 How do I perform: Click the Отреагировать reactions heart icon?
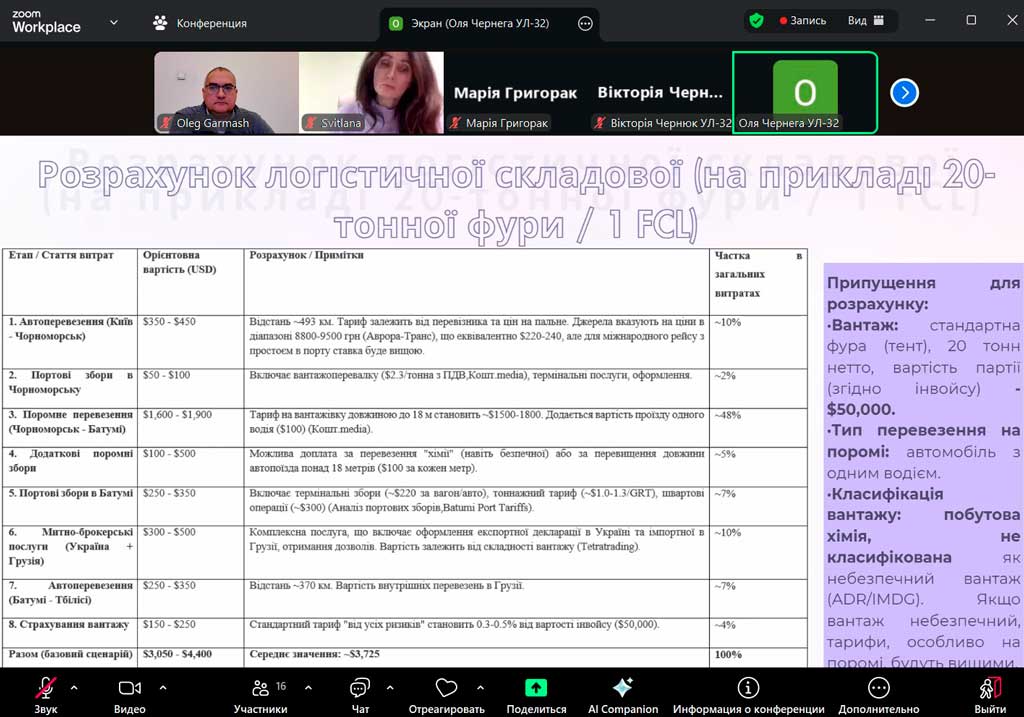[447, 690]
